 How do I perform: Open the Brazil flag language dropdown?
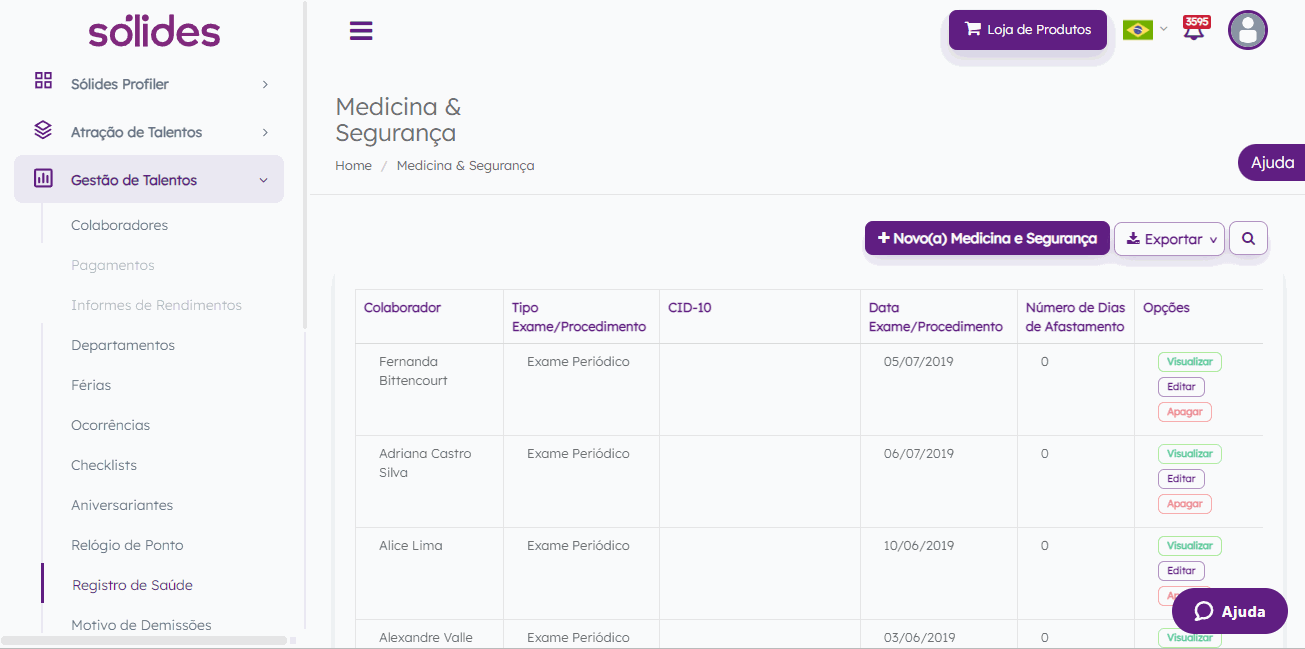click(x=1144, y=30)
